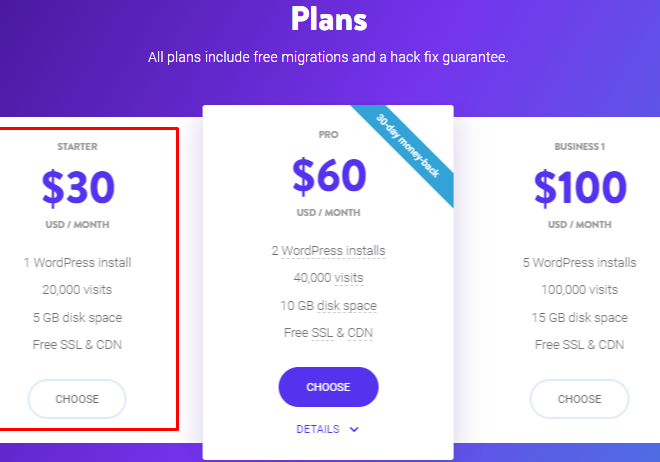
Task: Click the PRO plan title
Action: [328, 135]
